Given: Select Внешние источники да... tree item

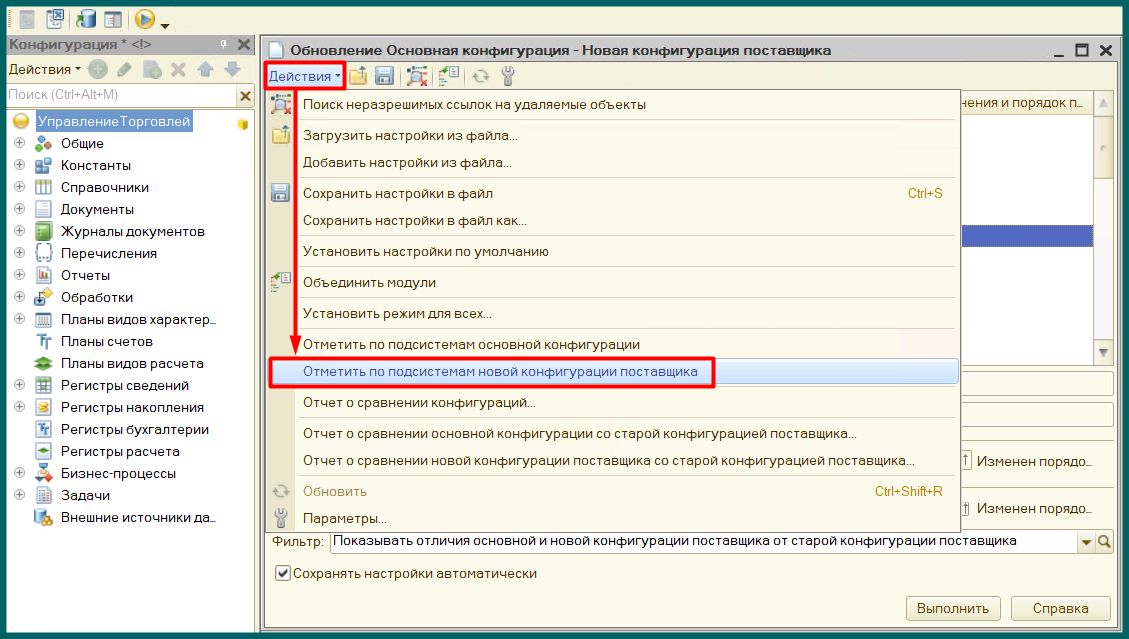Looking at the screenshot, I should click(138, 517).
